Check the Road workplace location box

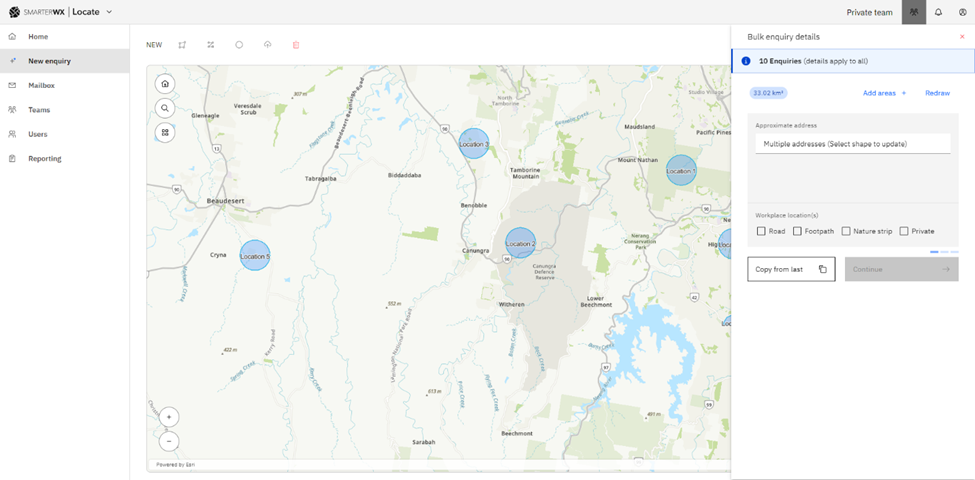click(762, 231)
